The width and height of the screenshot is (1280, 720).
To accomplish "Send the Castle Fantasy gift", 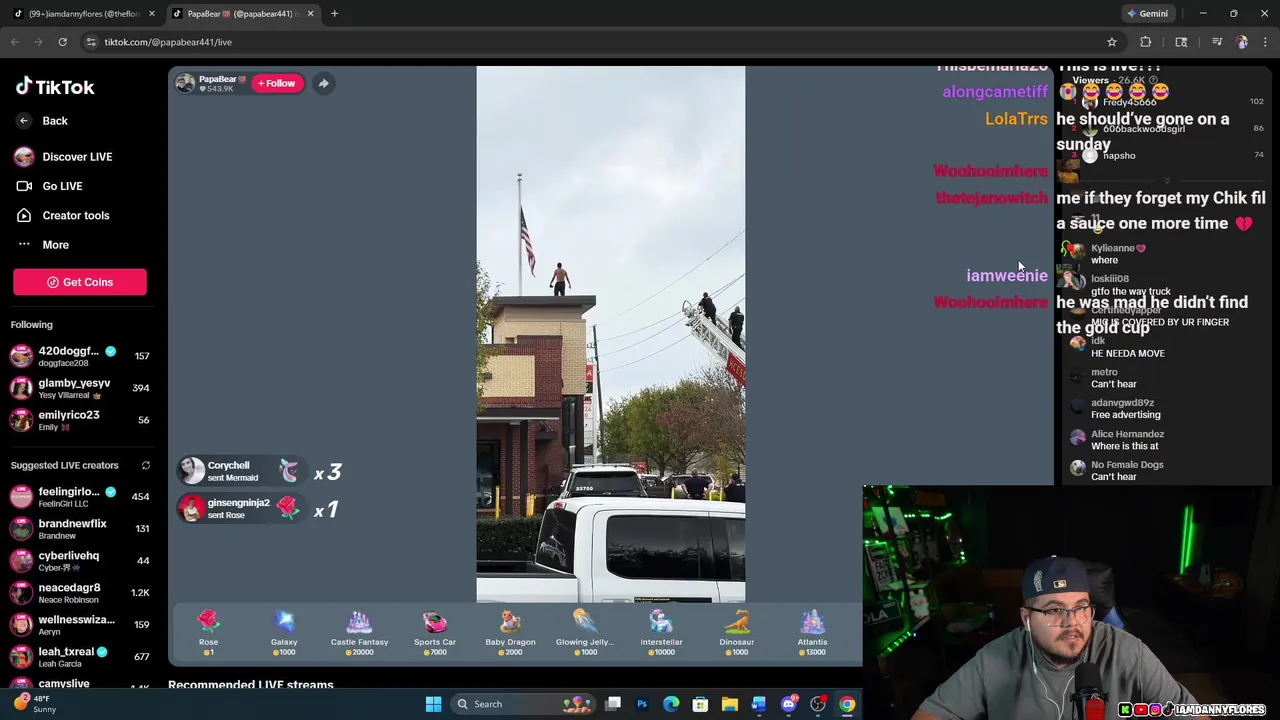I will tap(359, 632).
